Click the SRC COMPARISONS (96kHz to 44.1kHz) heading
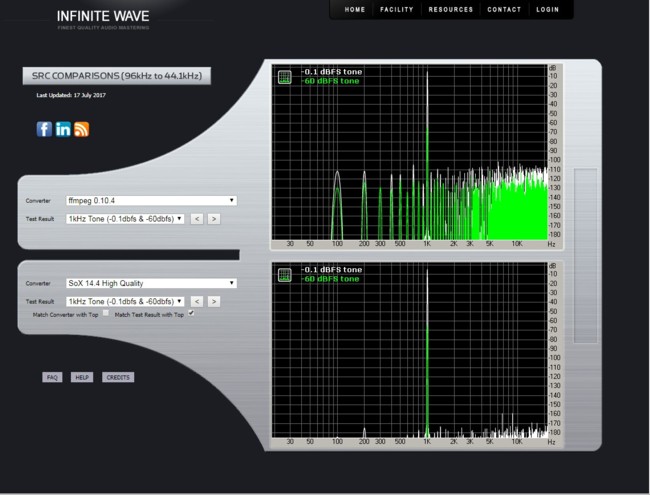 tap(117, 76)
